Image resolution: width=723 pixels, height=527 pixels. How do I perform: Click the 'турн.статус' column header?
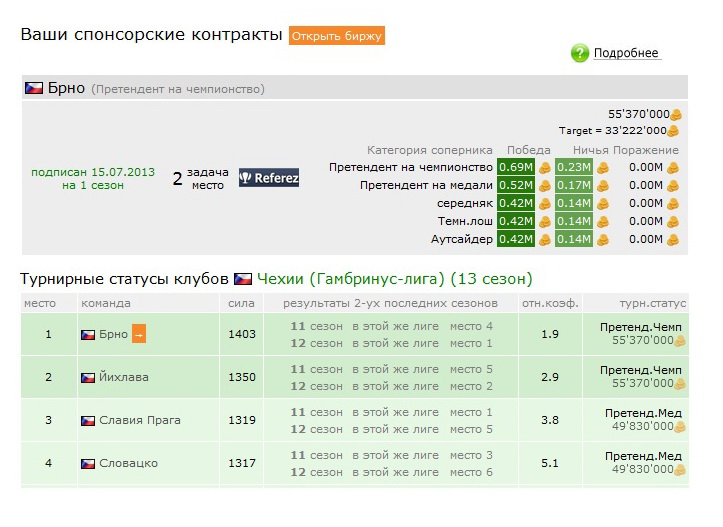(x=652, y=303)
